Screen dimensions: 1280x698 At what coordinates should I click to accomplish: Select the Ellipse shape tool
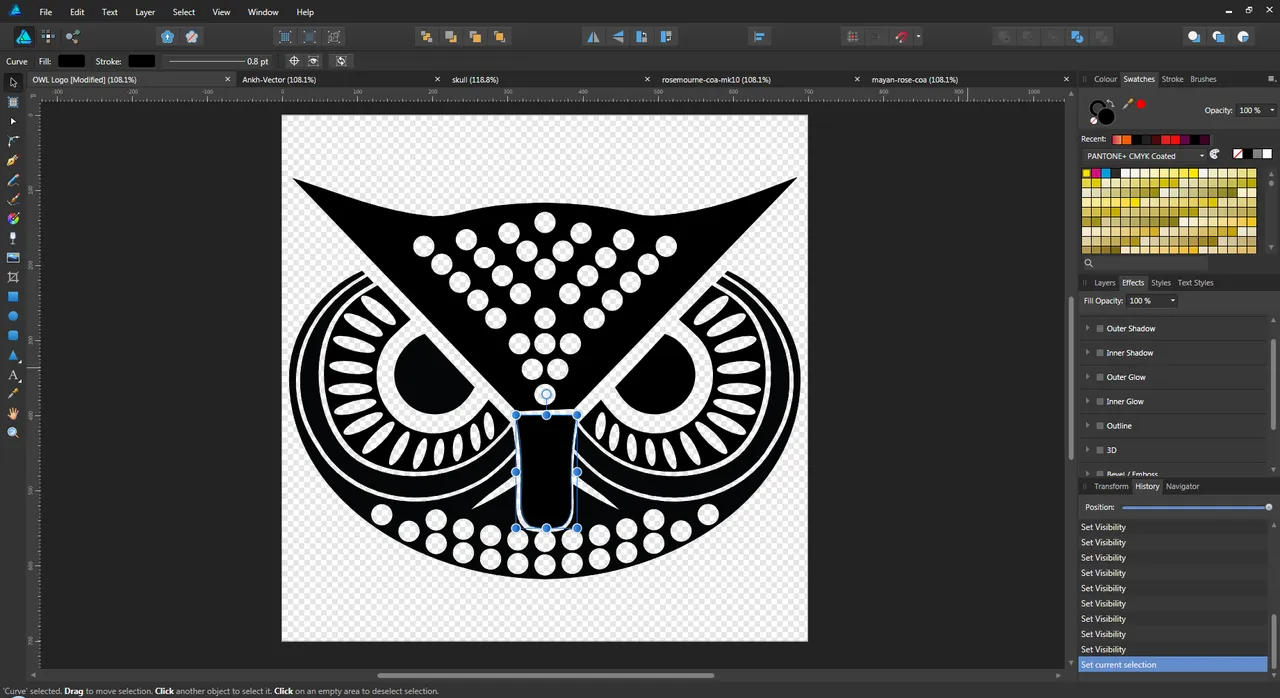(x=13, y=316)
